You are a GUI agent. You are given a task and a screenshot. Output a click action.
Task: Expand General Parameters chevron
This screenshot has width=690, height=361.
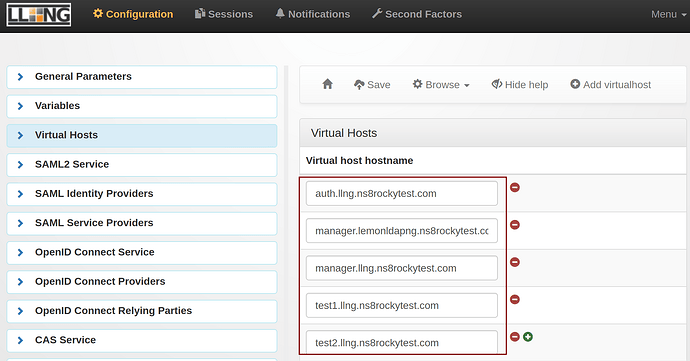(20, 77)
